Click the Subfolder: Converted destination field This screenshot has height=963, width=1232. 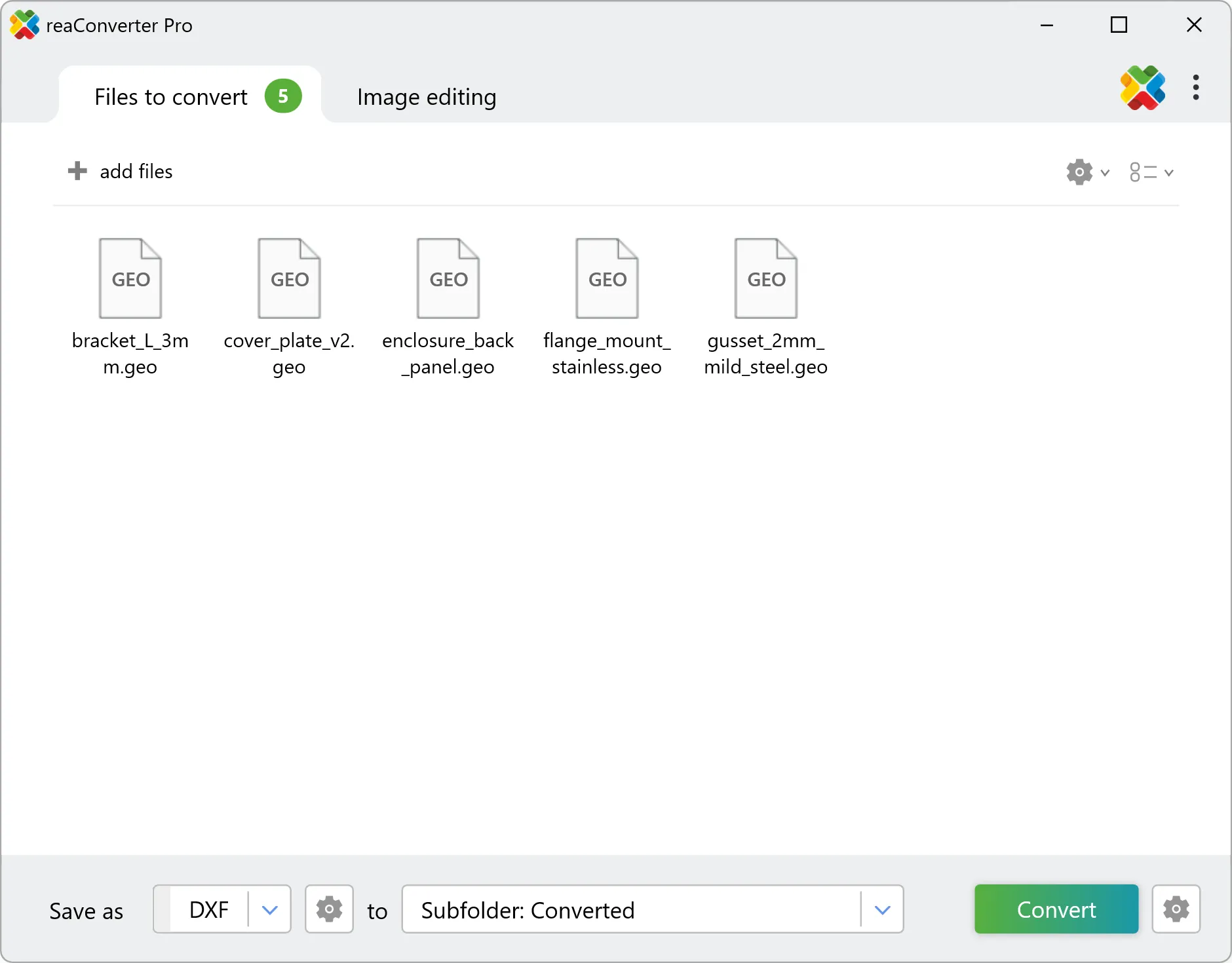[x=590, y=909]
